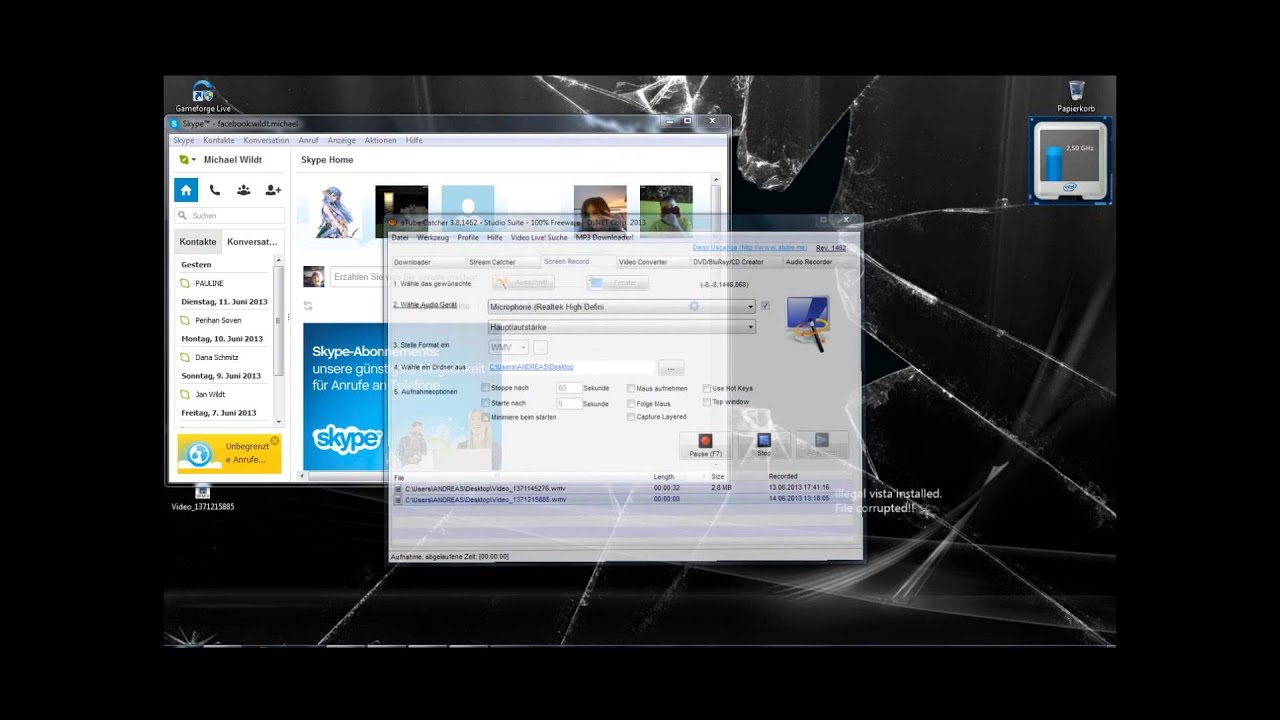Enable the Folge Maus checkbox
Viewport: 1280px width, 720px height.
pos(631,403)
